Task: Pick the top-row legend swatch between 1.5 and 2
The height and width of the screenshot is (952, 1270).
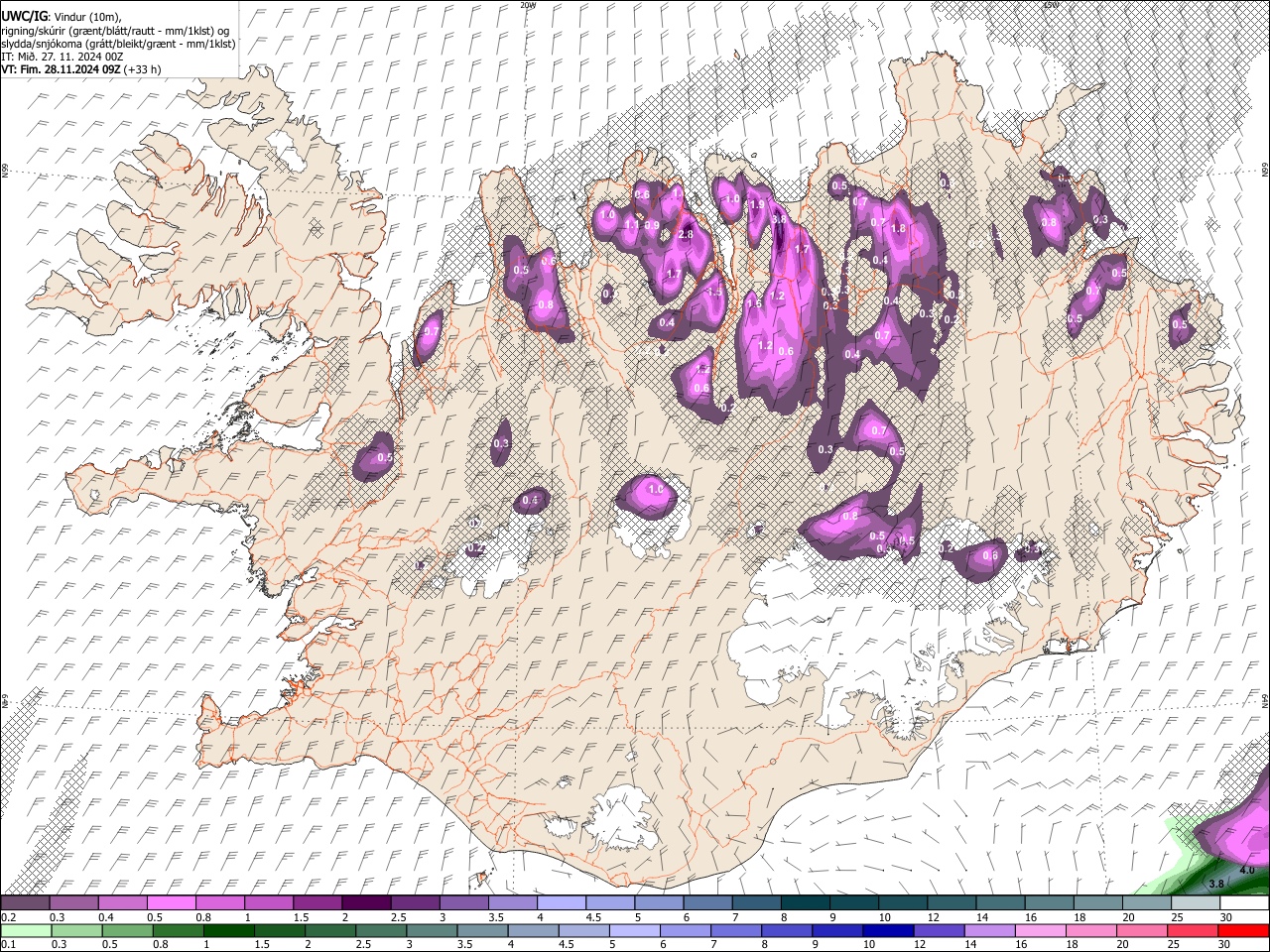Action: pos(317,902)
